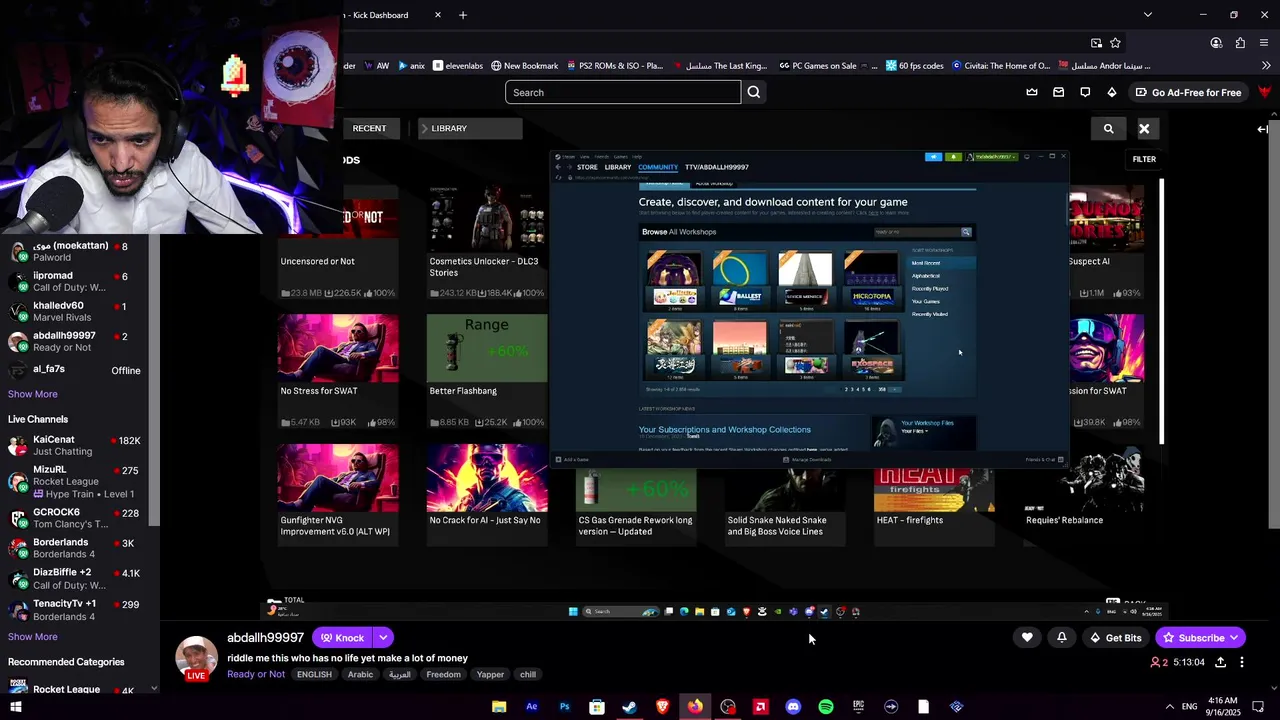Focus the Kick Search input field
Screen dimensions: 1280x720
point(623,92)
